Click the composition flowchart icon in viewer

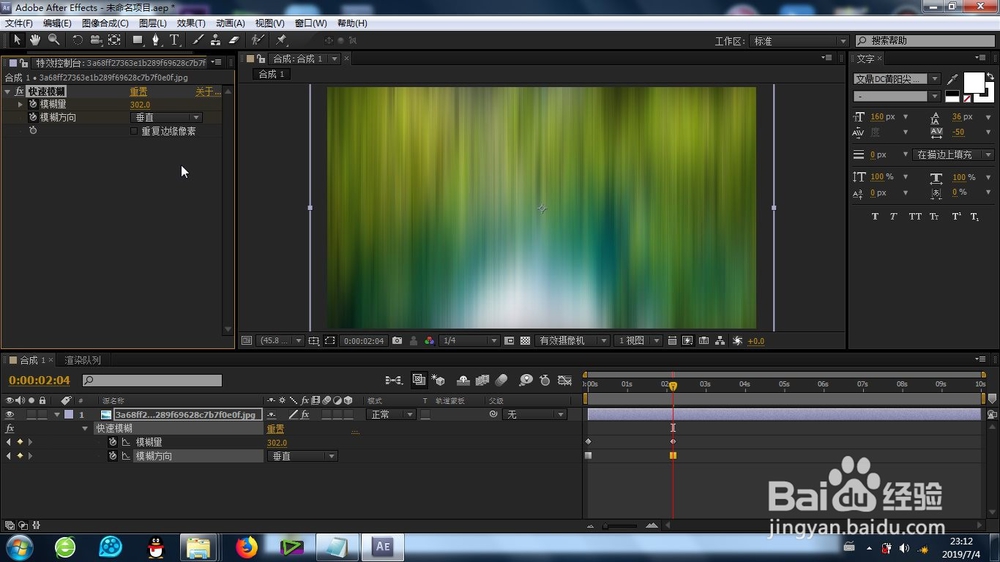(720, 341)
